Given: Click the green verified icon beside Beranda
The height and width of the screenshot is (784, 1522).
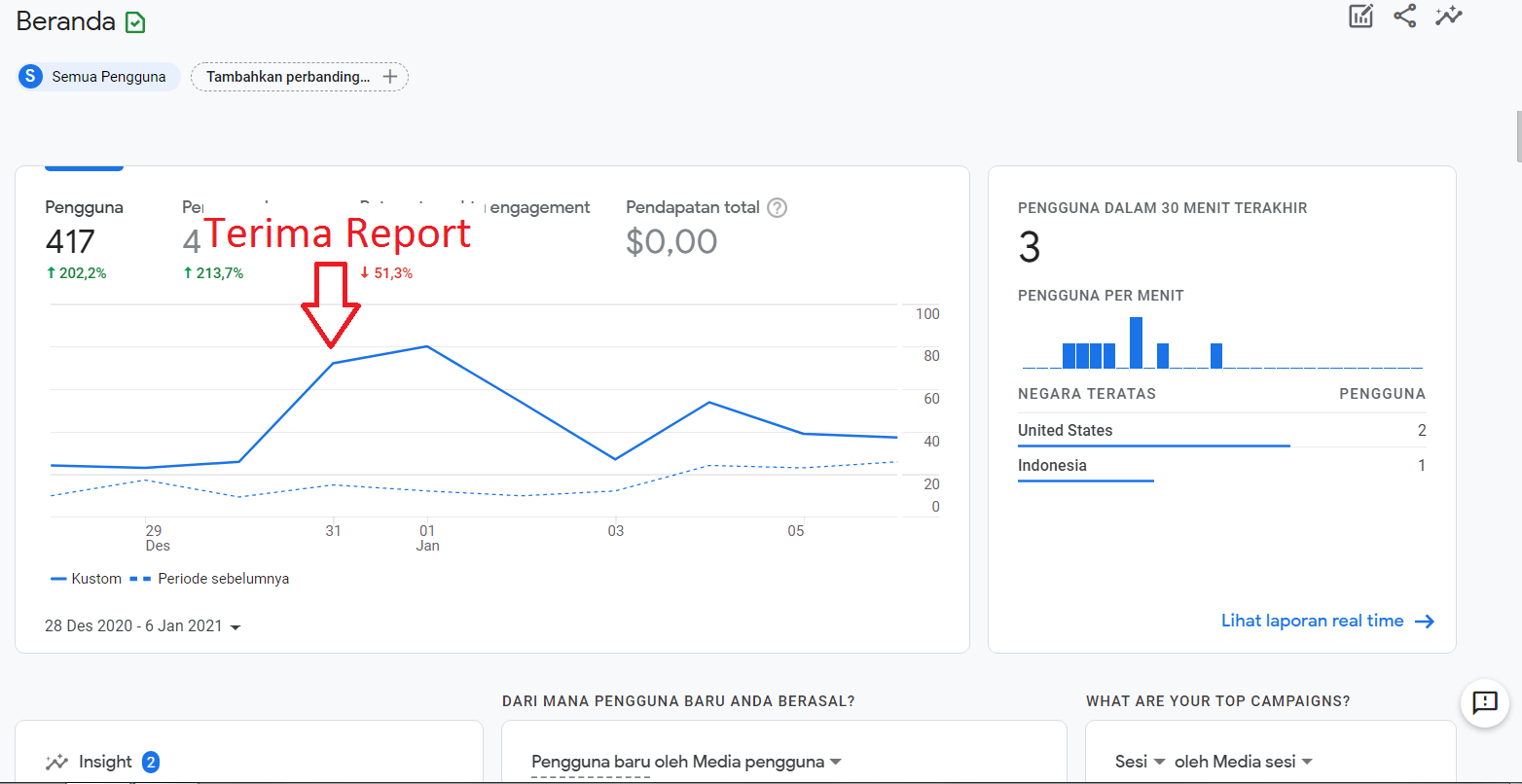Looking at the screenshot, I should (135, 22).
